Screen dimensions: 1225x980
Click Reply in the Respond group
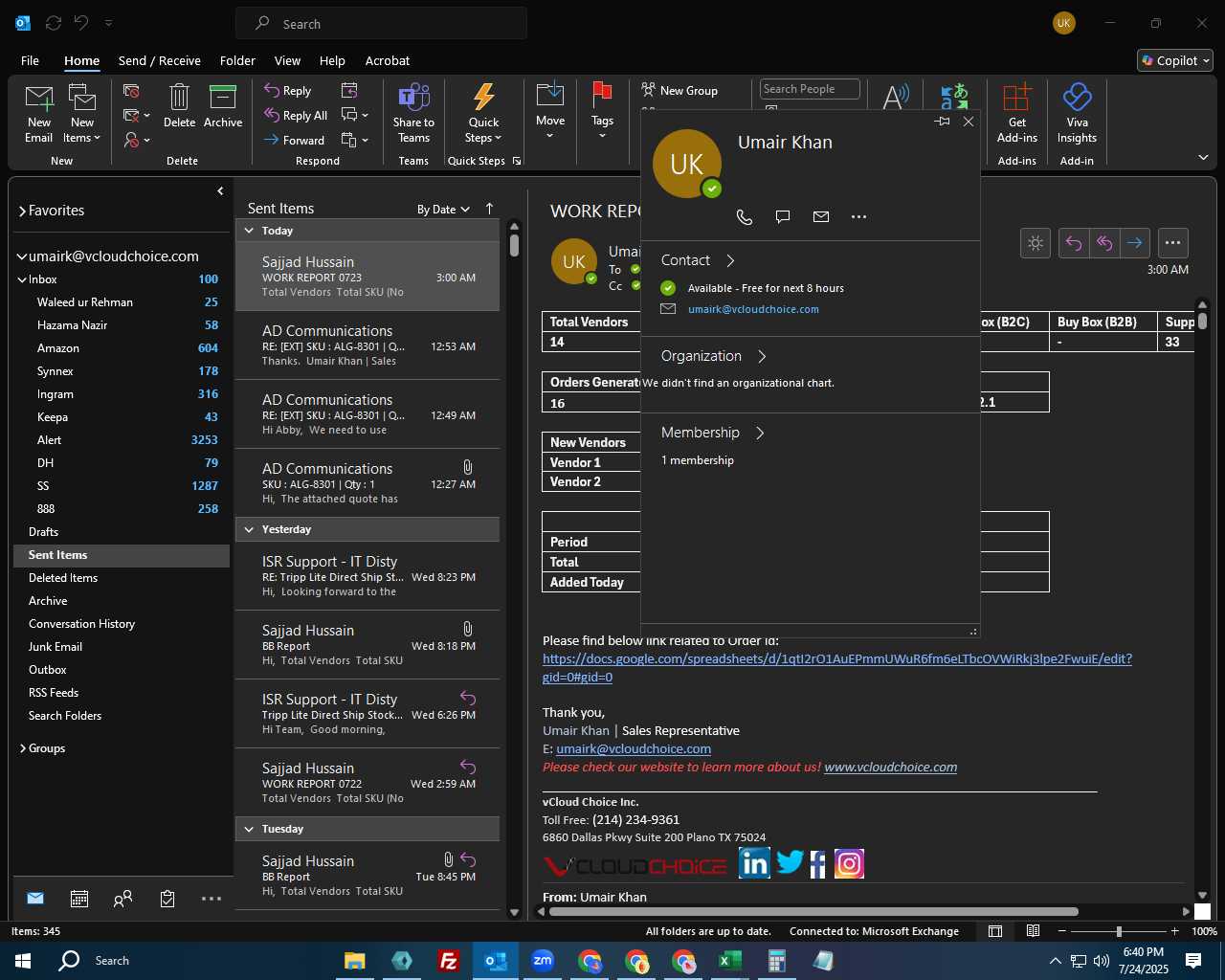pyautogui.click(x=288, y=90)
